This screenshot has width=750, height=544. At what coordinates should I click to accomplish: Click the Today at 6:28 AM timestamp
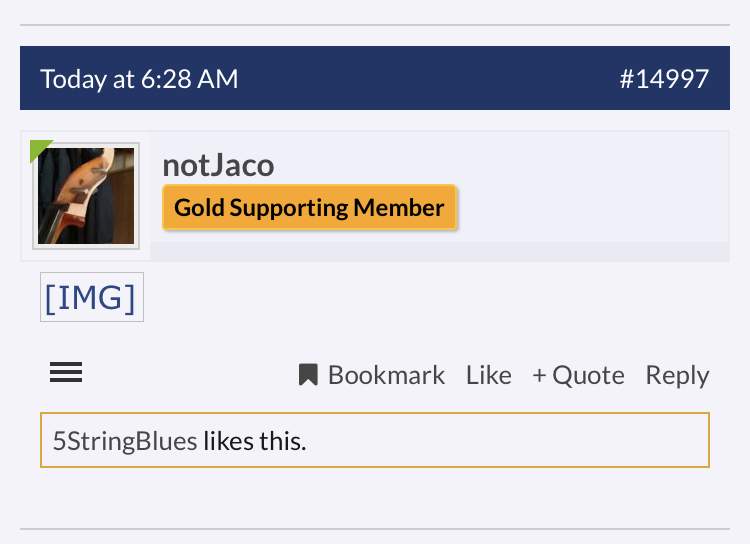tap(139, 79)
